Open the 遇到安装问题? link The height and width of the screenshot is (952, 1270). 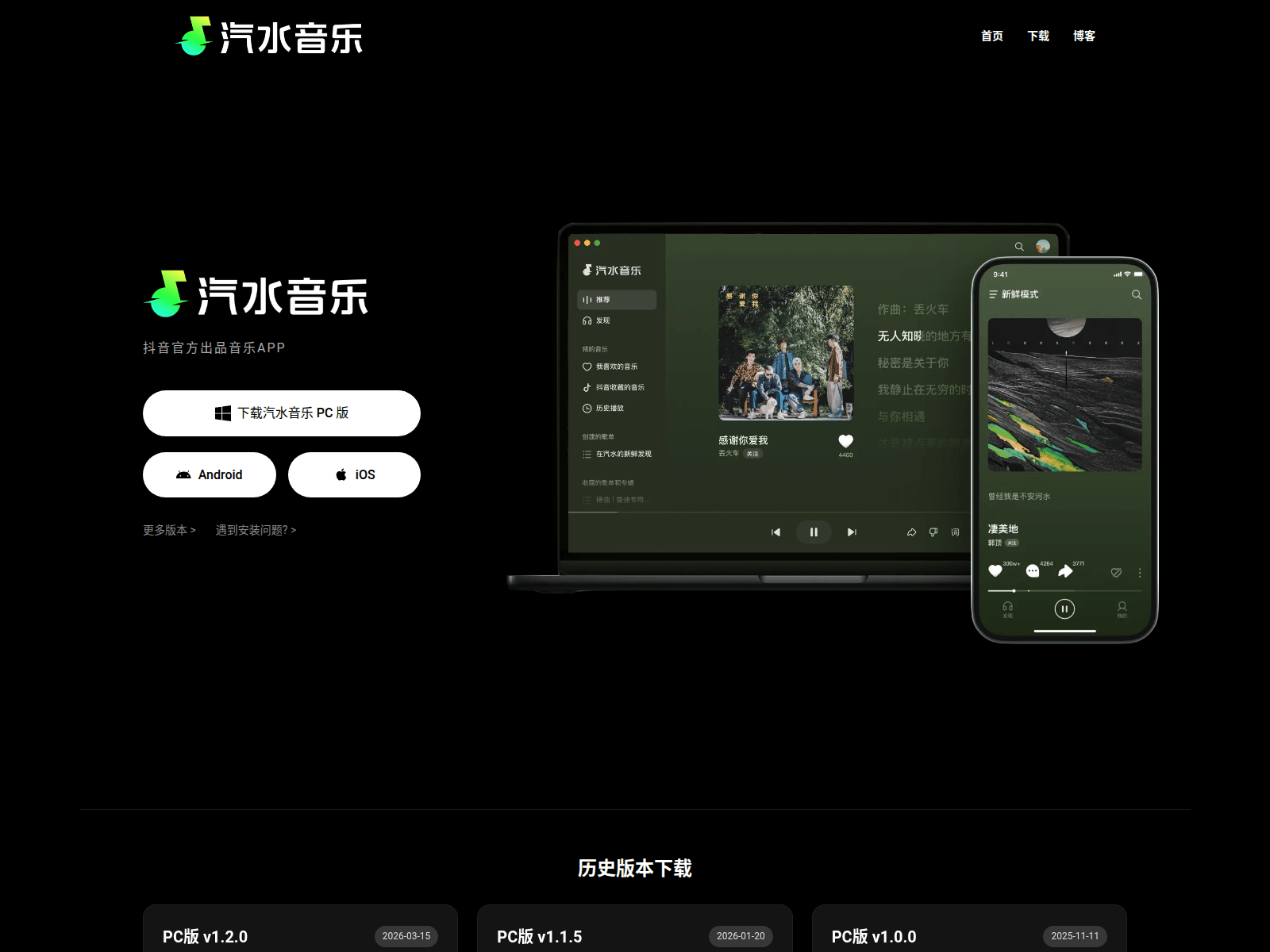point(256,530)
